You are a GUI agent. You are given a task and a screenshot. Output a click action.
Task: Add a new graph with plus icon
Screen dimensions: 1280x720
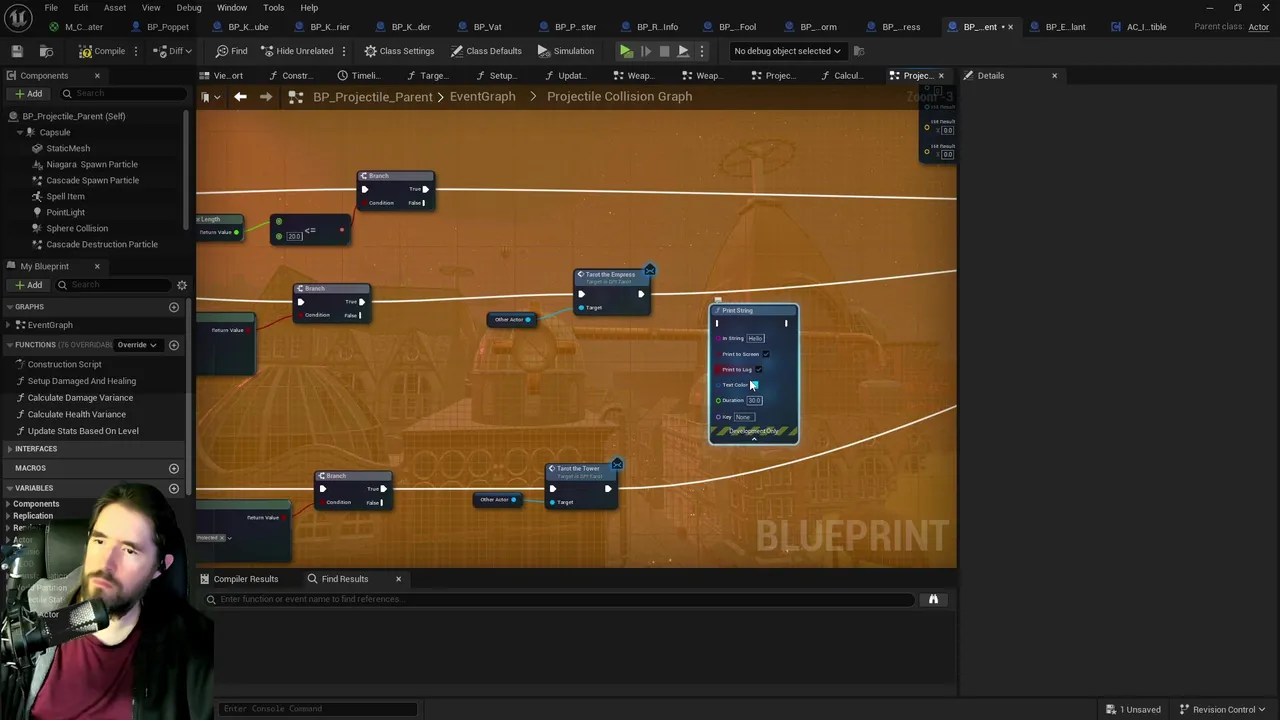coord(174,307)
